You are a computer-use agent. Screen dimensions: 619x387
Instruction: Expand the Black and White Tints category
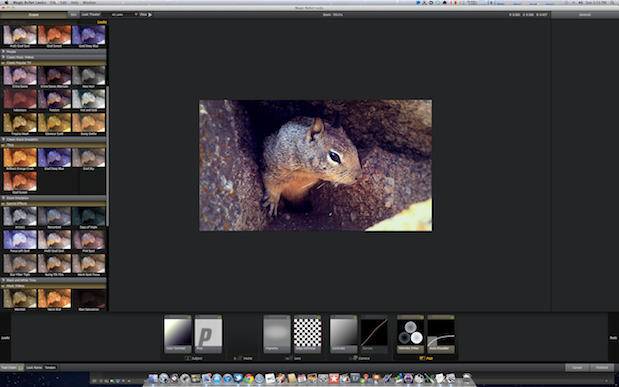53,280
